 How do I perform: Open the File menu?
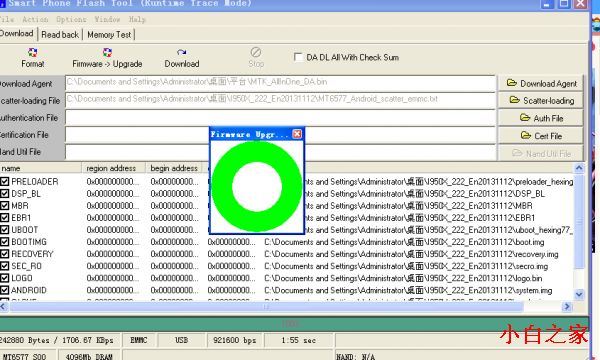7,19
